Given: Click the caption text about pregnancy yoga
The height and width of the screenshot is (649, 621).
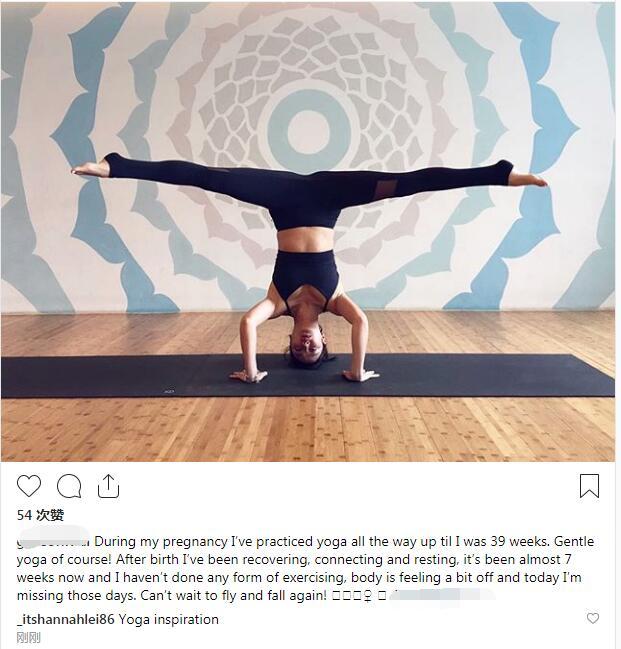Looking at the screenshot, I should coord(306,568).
